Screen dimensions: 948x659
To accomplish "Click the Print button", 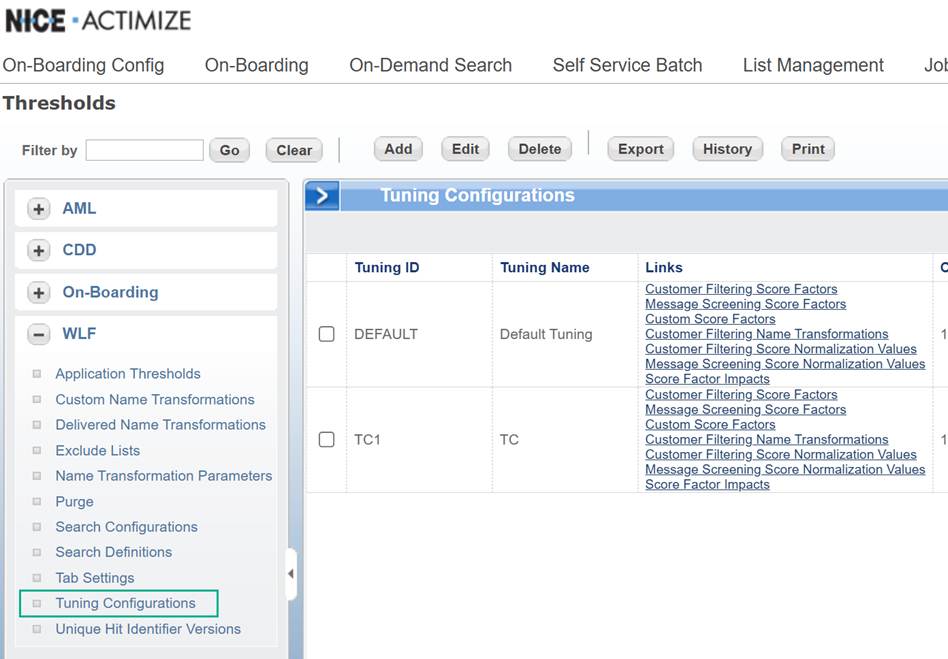I will (808, 149).
